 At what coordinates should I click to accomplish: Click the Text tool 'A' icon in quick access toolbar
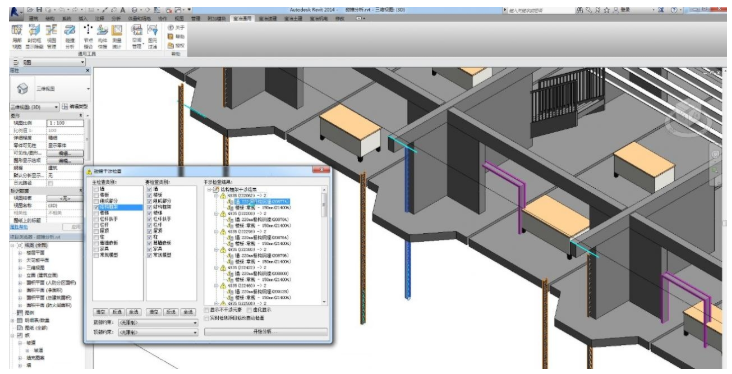[x=122, y=10]
